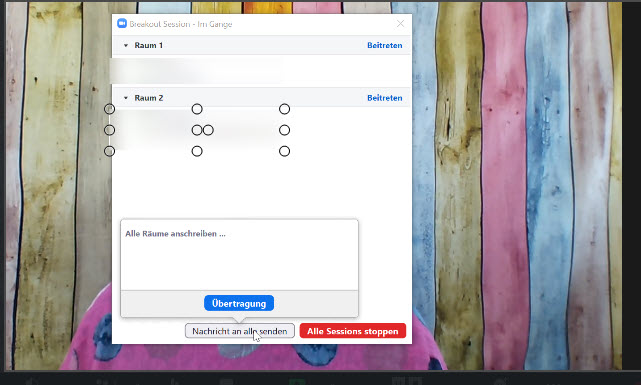The height and width of the screenshot is (385, 641).
Task: Join Raum 2 via Beitreten link
Action: [384, 98]
